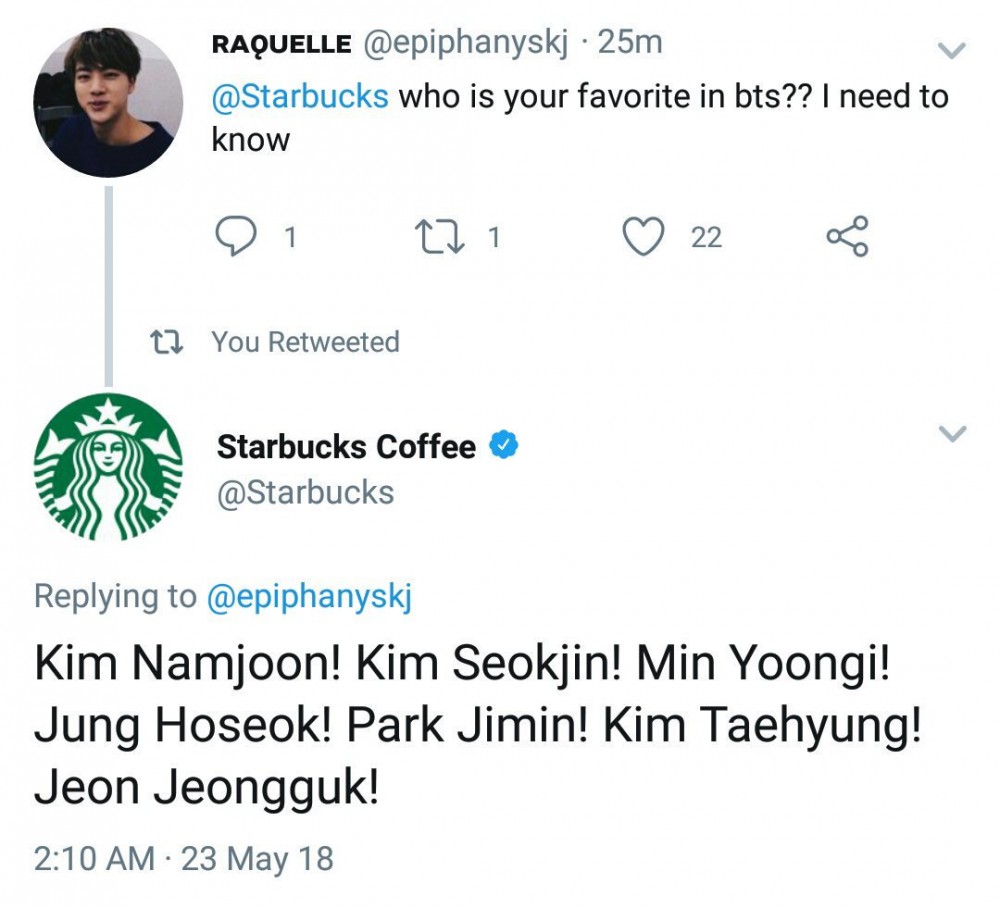The height and width of the screenshot is (908, 1000).
Task: Click the gray @Starbucks handle under the account name
Action: click(305, 493)
